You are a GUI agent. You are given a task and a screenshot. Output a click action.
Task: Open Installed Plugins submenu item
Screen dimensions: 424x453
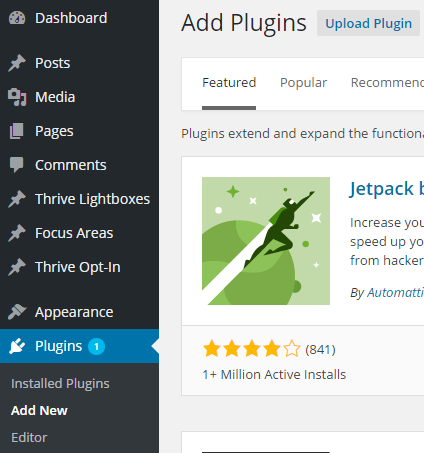point(60,383)
